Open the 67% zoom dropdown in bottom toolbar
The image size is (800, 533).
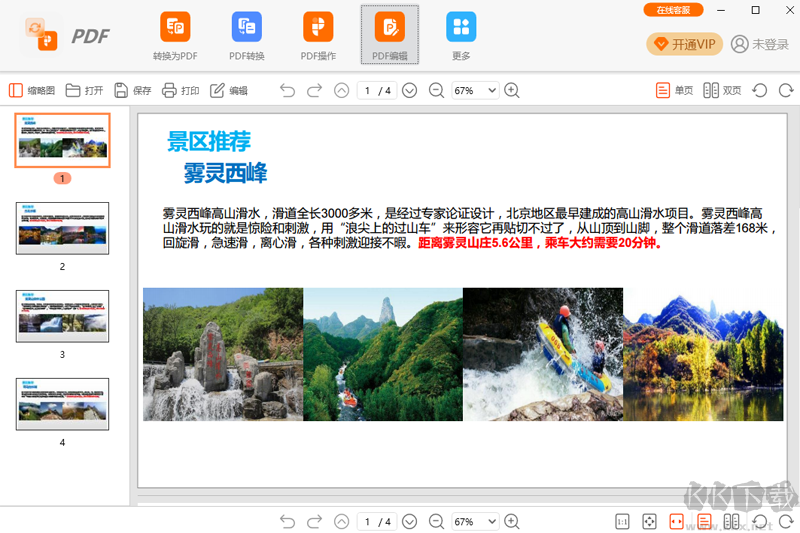click(x=475, y=522)
